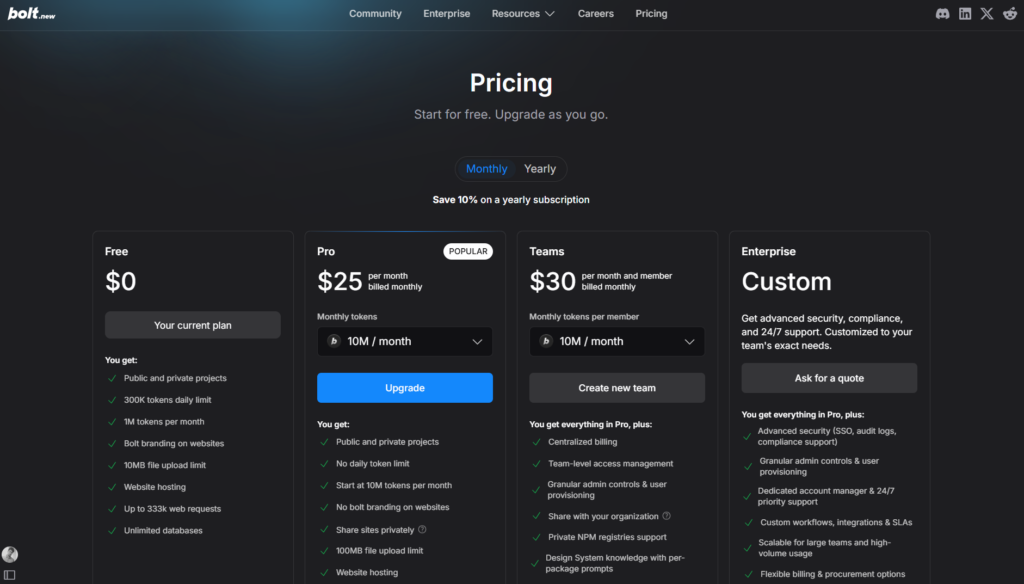The image size is (1024, 584).
Task: Open the Community page from the navbar
Action: (375, 13)
